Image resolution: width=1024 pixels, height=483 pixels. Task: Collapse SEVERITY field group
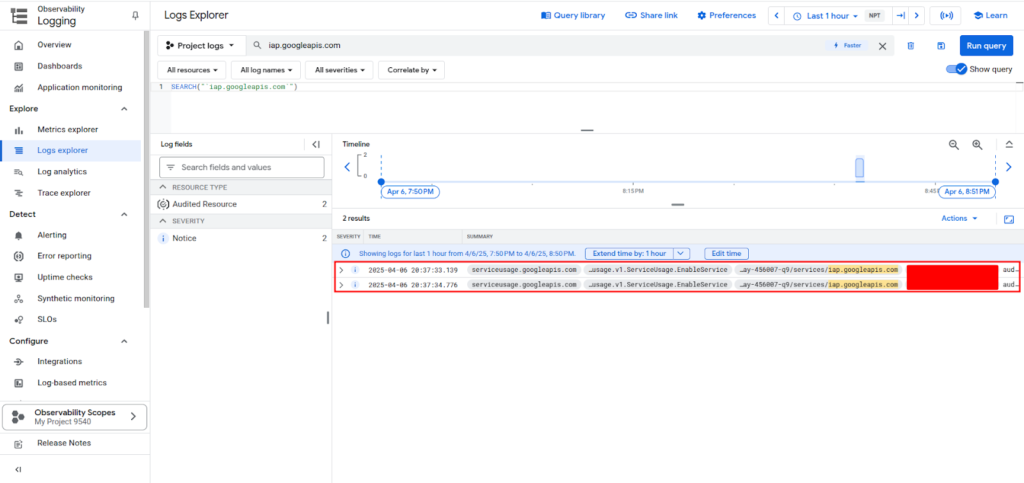[163, 221]
